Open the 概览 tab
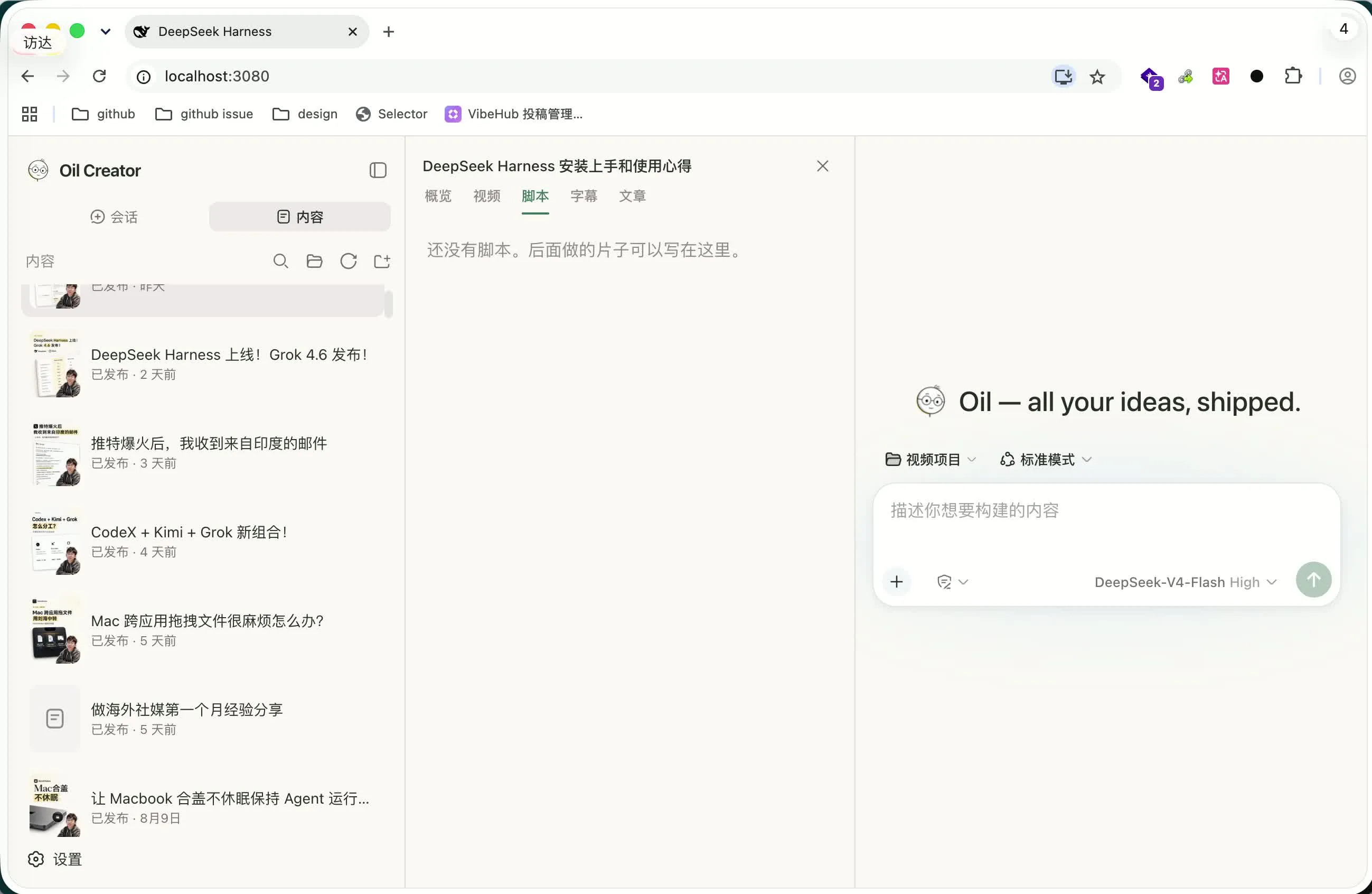 438,196
